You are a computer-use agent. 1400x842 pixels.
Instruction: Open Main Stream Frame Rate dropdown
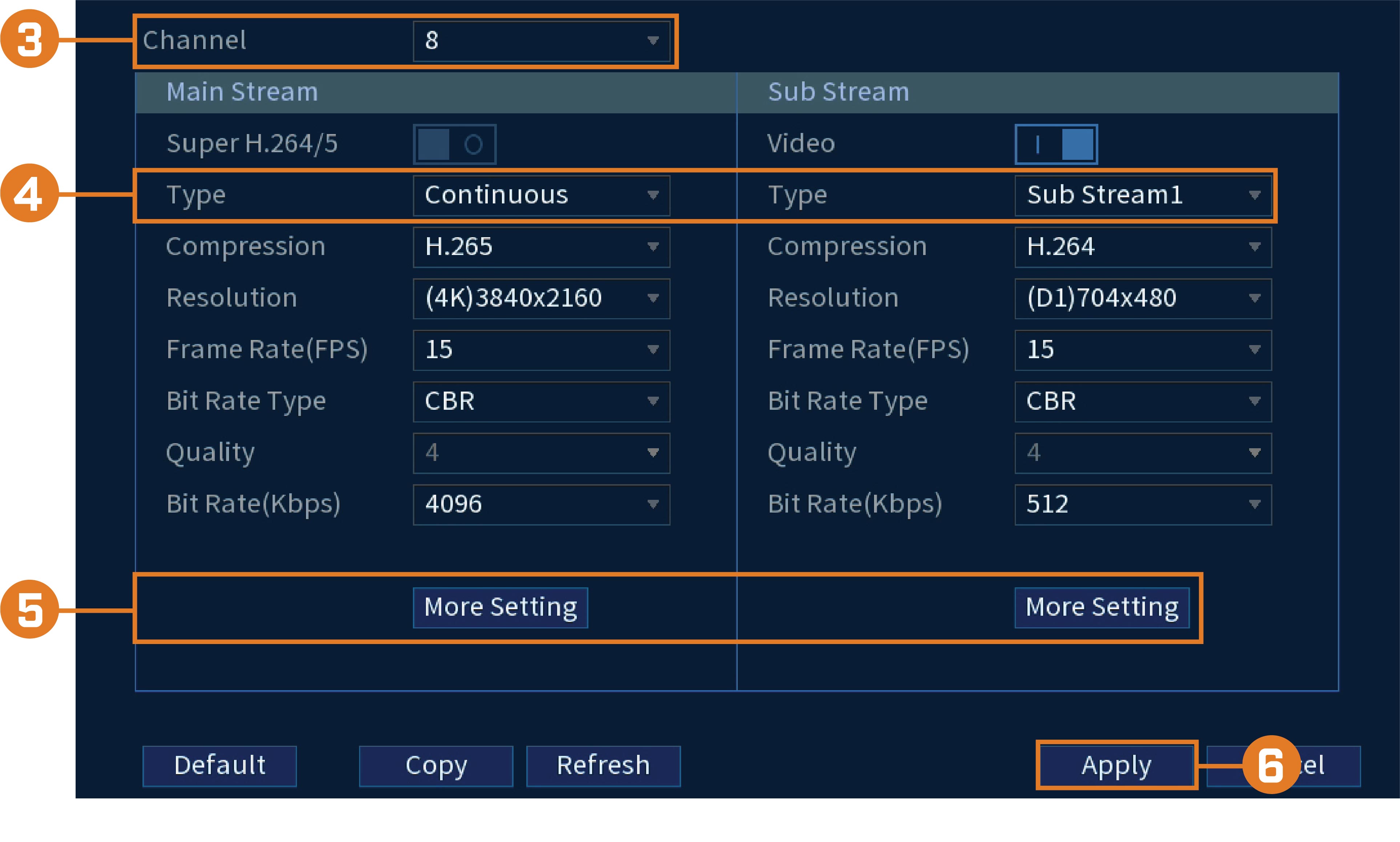point(541,350)
